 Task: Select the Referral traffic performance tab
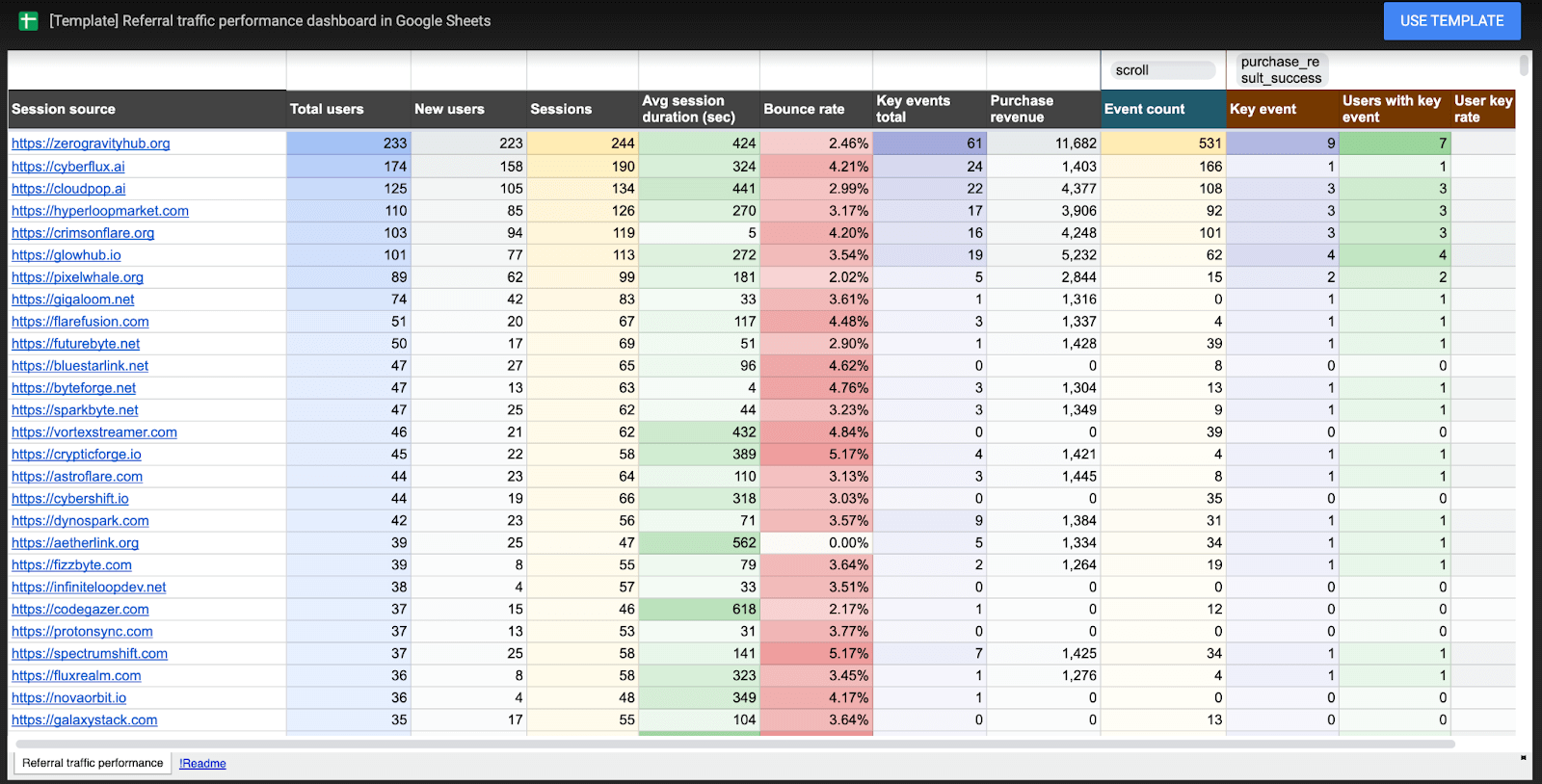93,763
